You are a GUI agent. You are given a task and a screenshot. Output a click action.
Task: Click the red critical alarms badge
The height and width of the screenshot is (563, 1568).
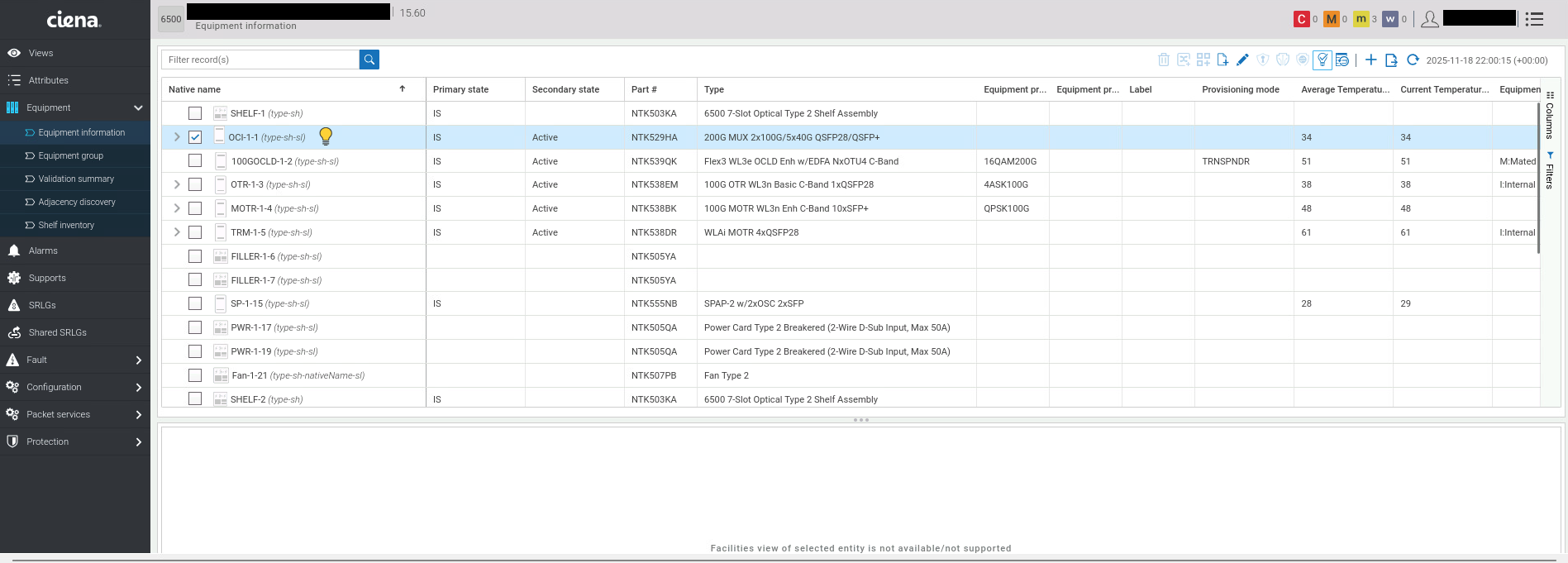[x=1302, y=19]
